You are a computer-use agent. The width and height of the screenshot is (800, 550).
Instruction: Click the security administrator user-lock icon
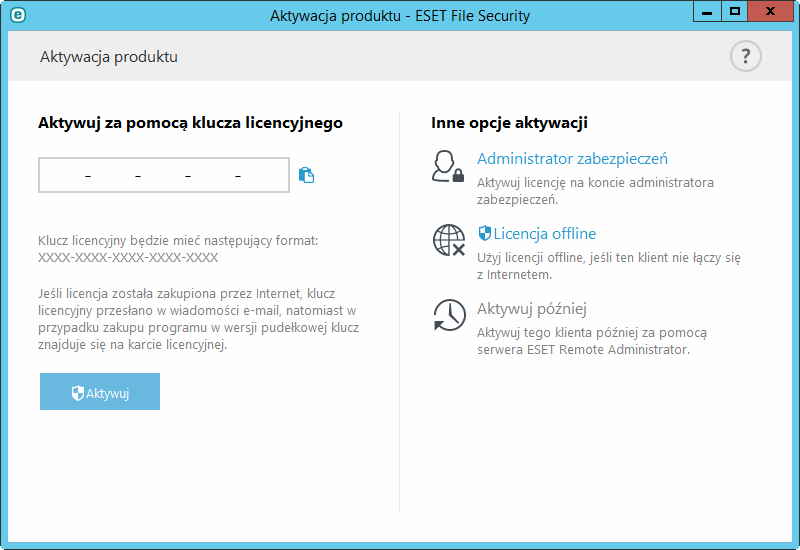(x=448, y=166)
